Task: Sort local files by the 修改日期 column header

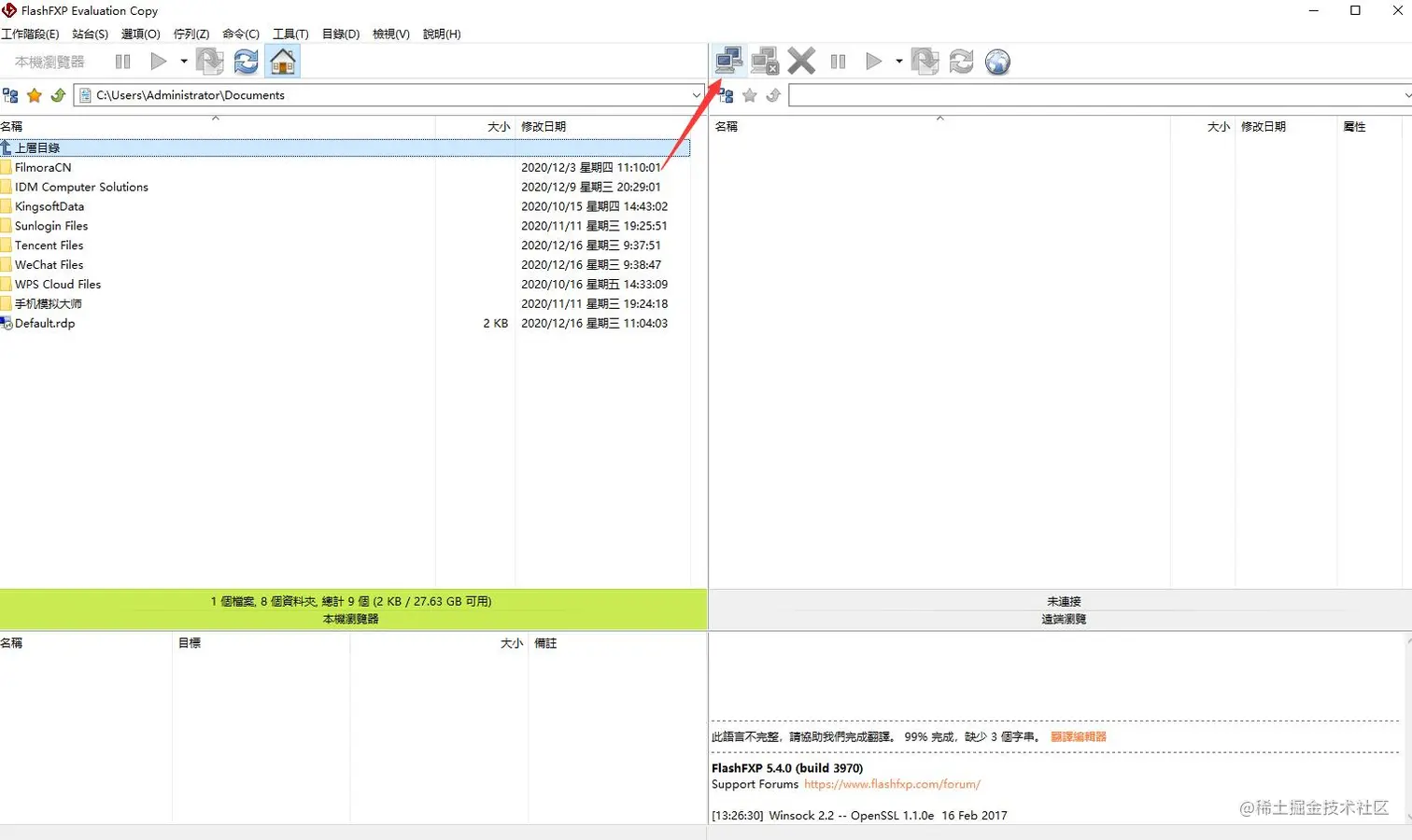Action: tap(602, 126)
